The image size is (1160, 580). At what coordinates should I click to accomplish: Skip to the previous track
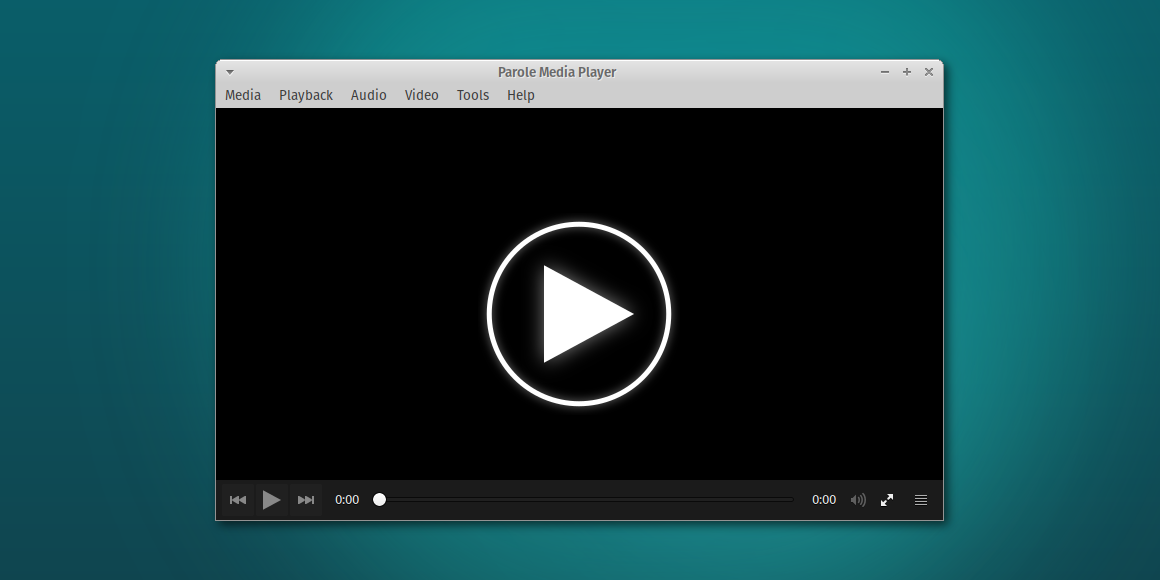coord(238,500)
